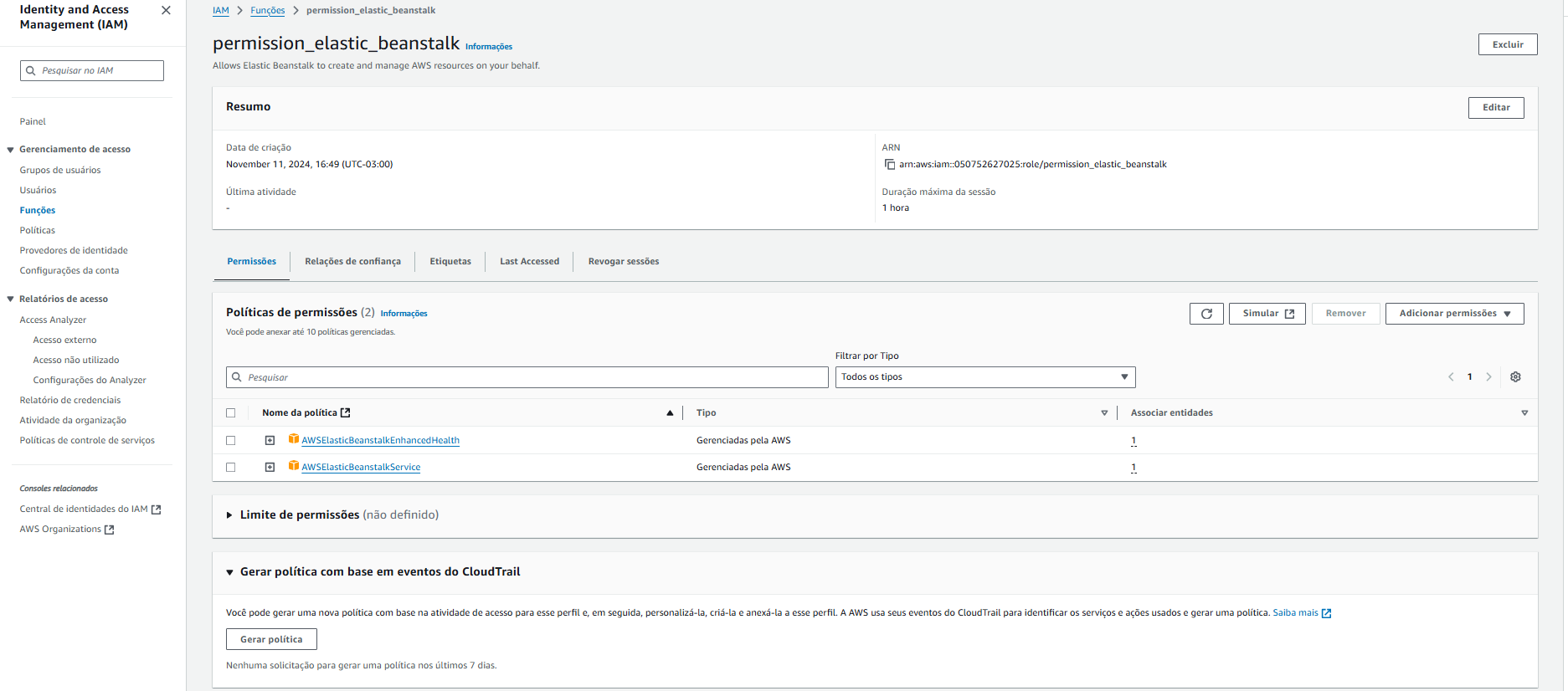Click the AWSElasticBeanstalkService policy cube icon
This screenshot has height=691, width=1568.
[293, 465]
